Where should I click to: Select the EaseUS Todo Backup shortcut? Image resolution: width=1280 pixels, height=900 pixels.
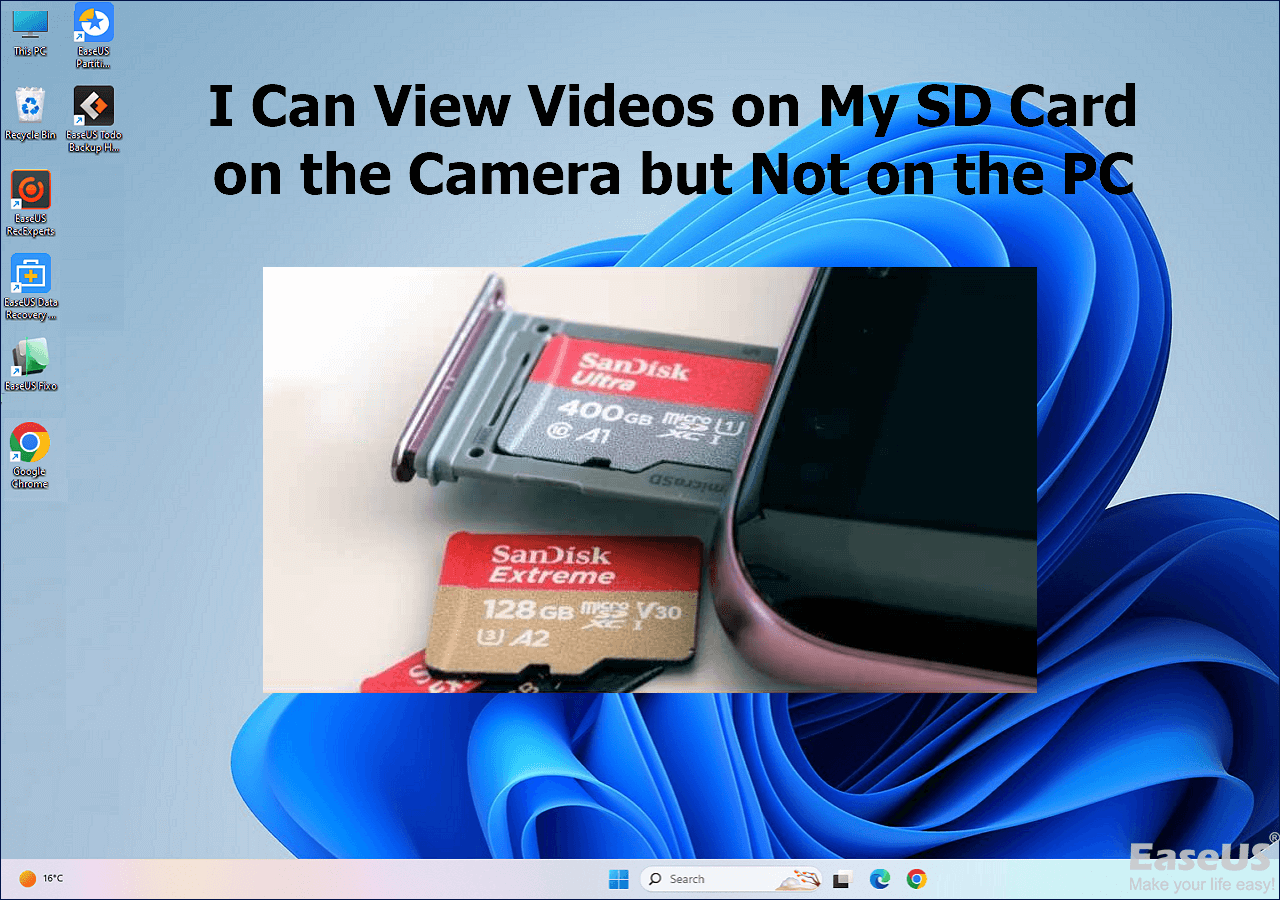93,119
